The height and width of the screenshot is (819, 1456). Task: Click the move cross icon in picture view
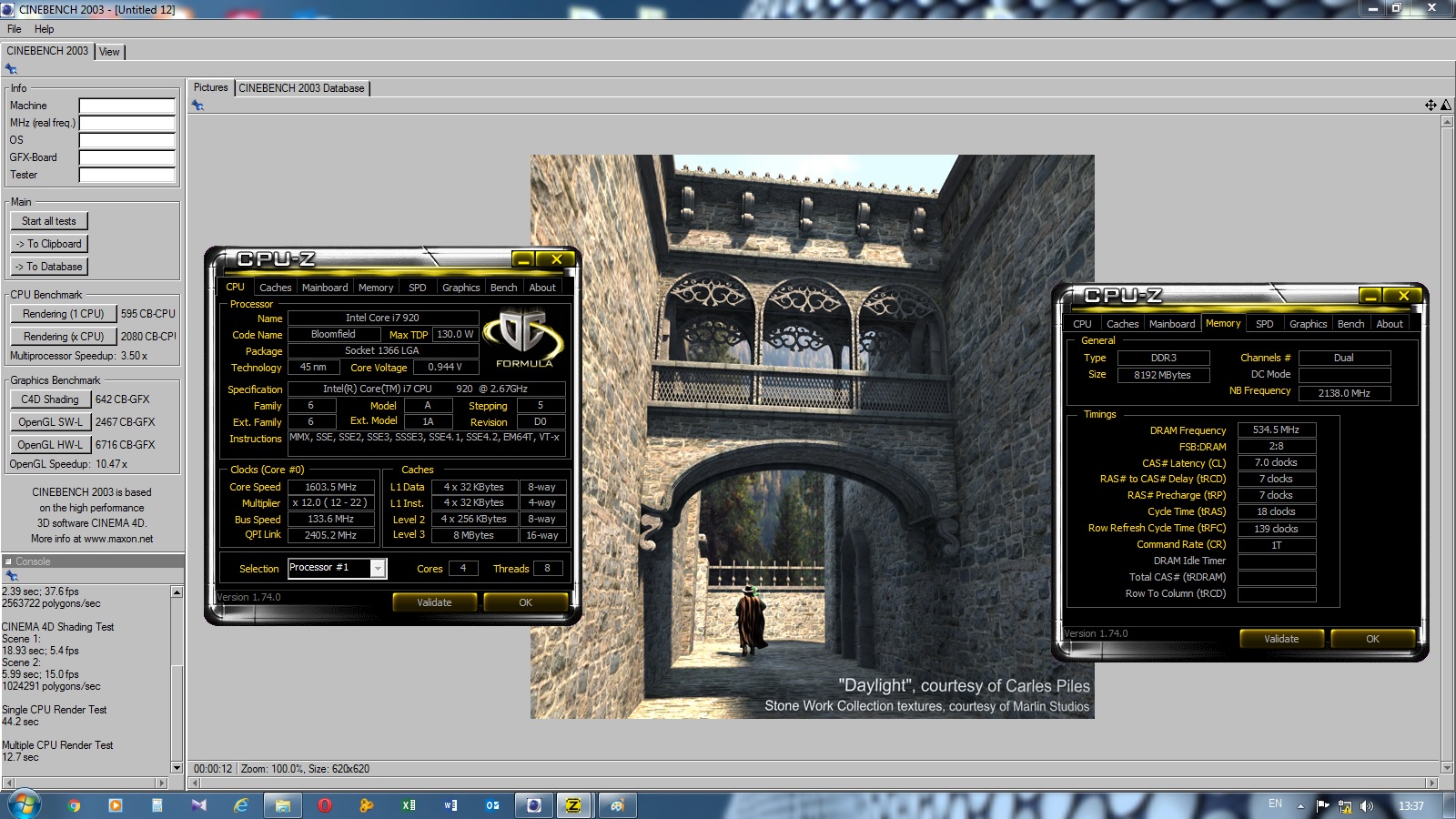tap(1431, 106)
